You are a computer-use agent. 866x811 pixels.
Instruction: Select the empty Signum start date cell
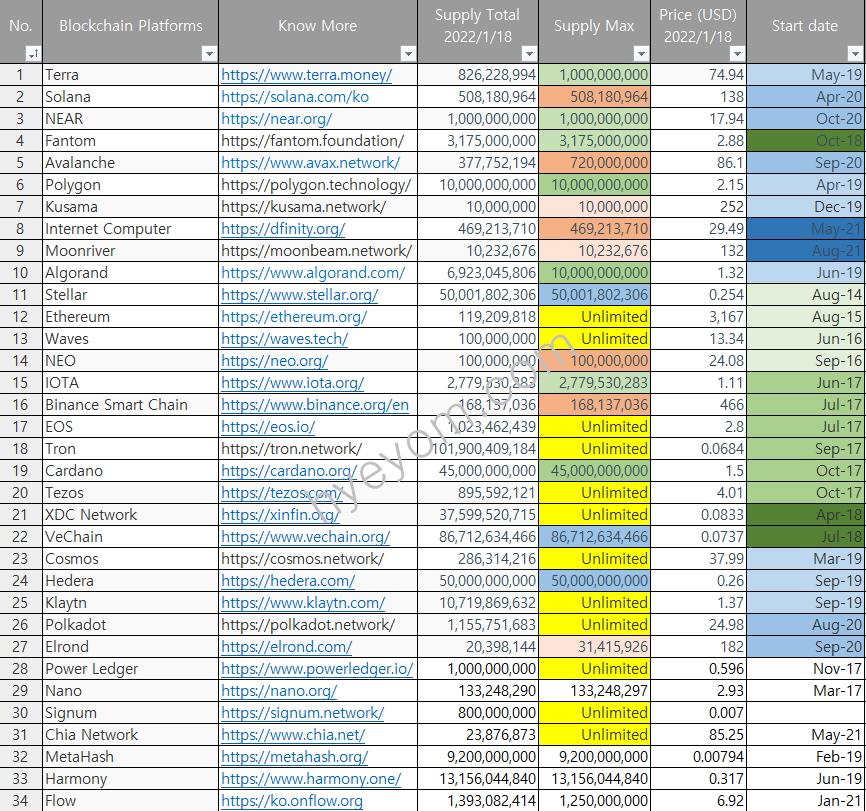pyautogui.click(x=806, y=713)
